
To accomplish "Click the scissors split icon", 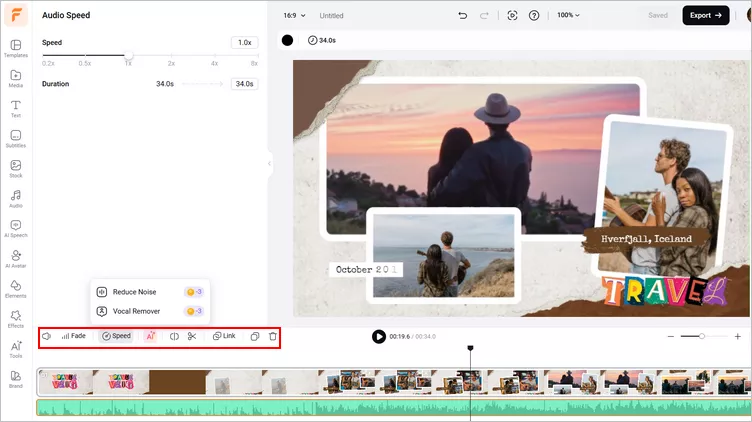I will coord(192,336).
